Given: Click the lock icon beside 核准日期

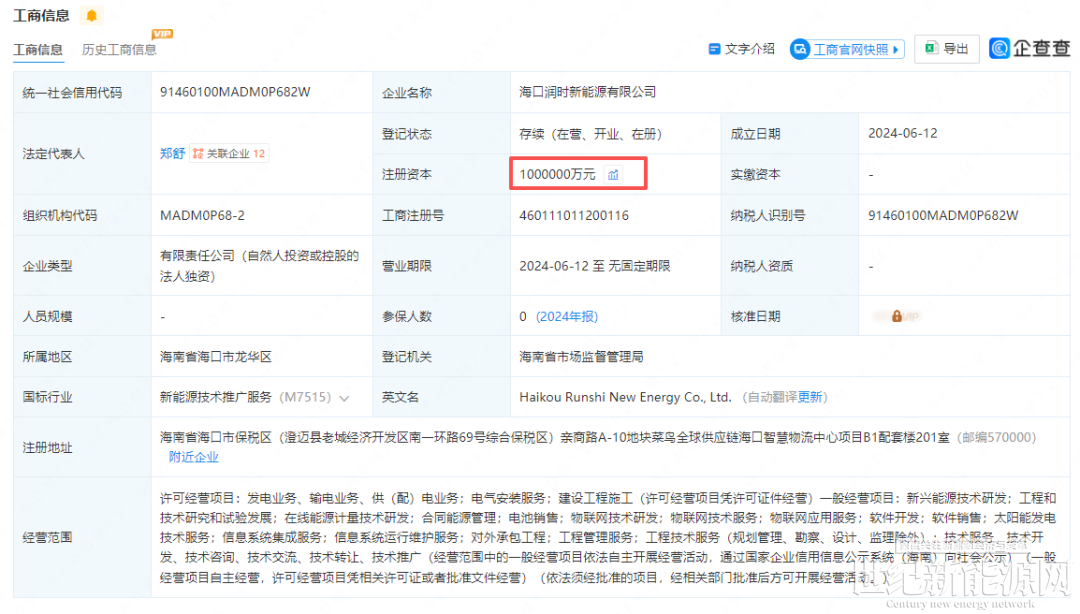Looking at the screenshot, I should tap(897, 316).
